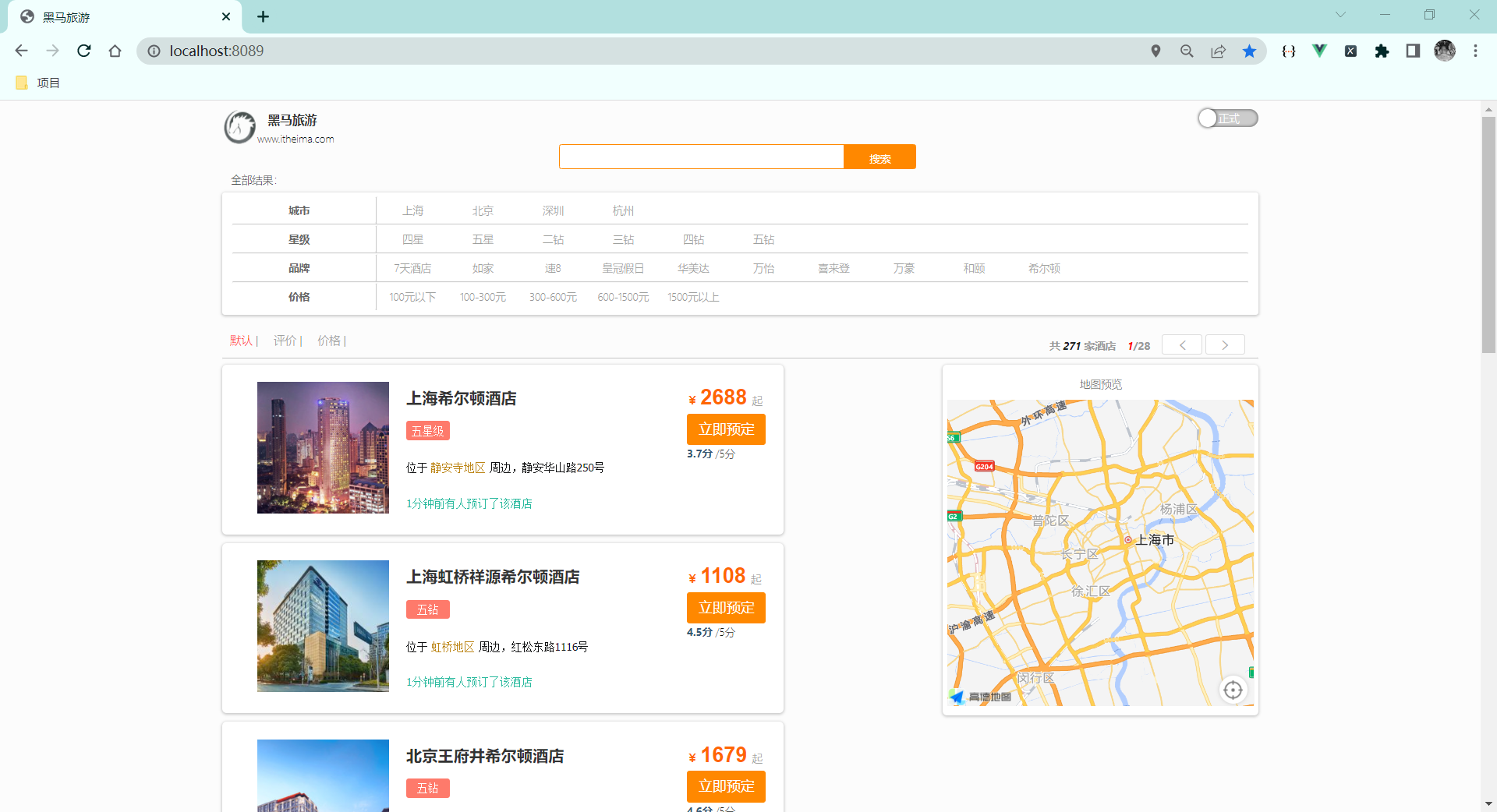Viewport: 1497px width, 812px height.
Task: Focus the hotel search input box
Action: coord(701,157)
